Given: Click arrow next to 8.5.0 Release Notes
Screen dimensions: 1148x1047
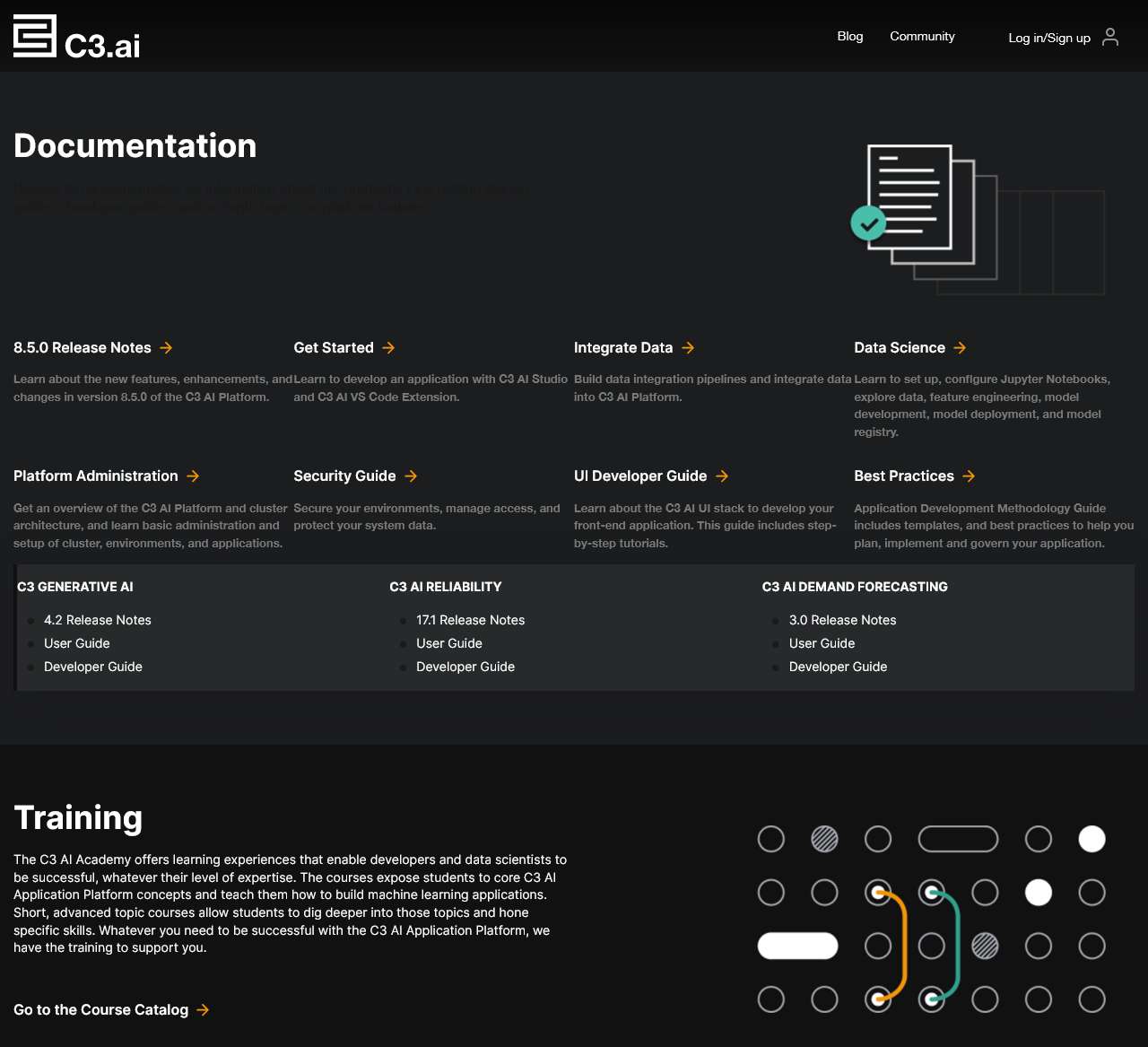Looking at the screenshot, I should pos(166,348).
